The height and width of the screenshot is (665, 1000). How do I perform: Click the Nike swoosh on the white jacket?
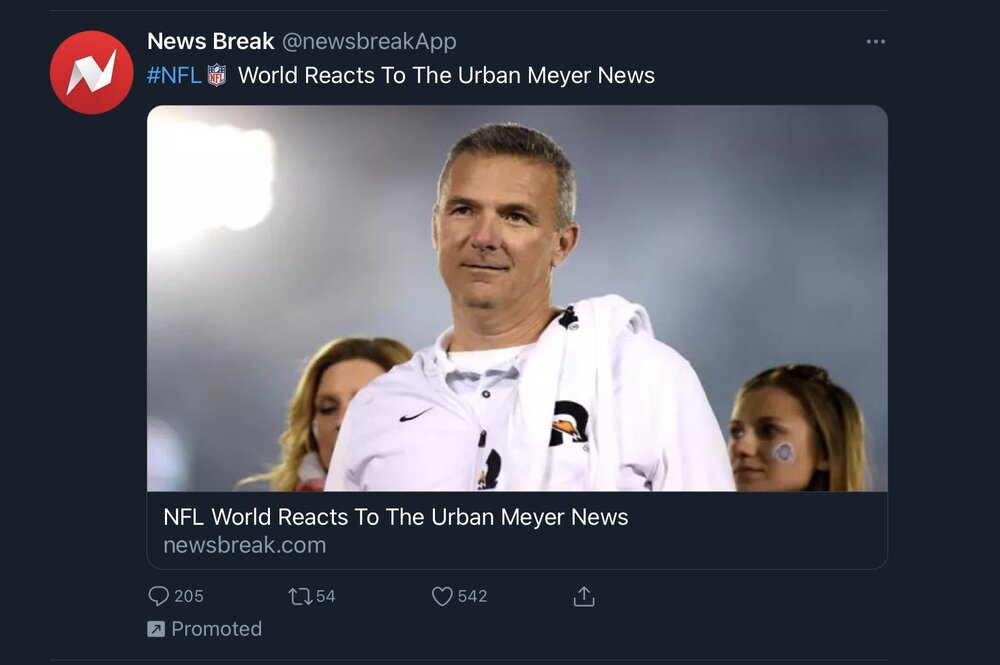tap(416, 414)
